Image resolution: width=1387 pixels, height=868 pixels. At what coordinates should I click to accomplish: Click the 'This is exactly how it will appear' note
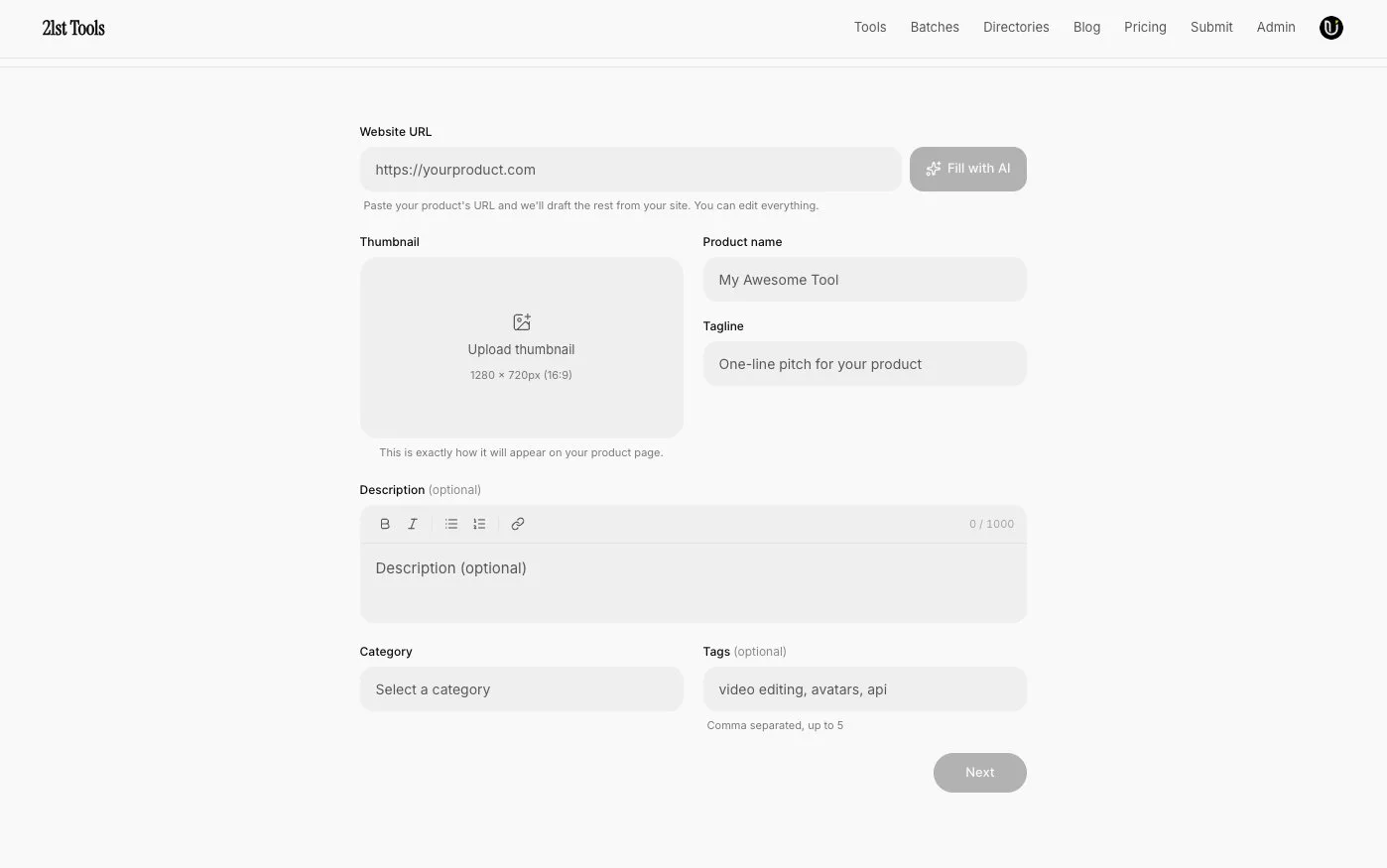(521, 452)
